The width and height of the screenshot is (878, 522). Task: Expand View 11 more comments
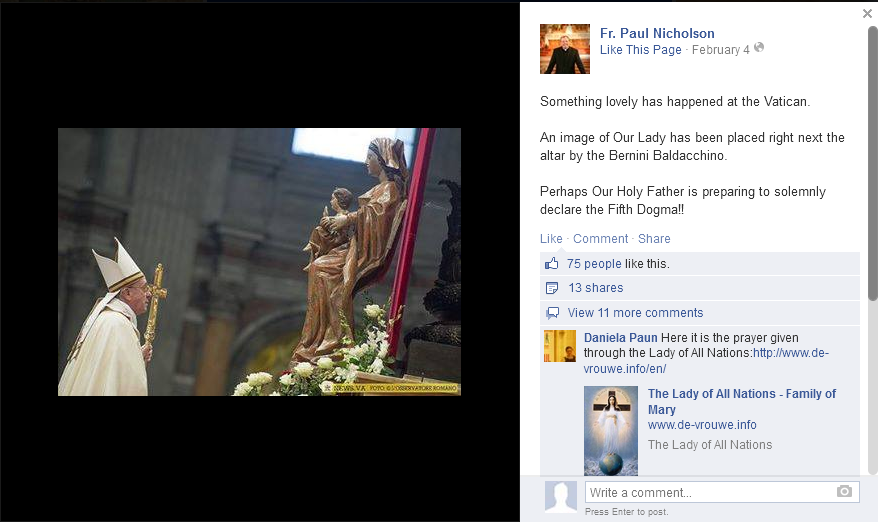635,313
